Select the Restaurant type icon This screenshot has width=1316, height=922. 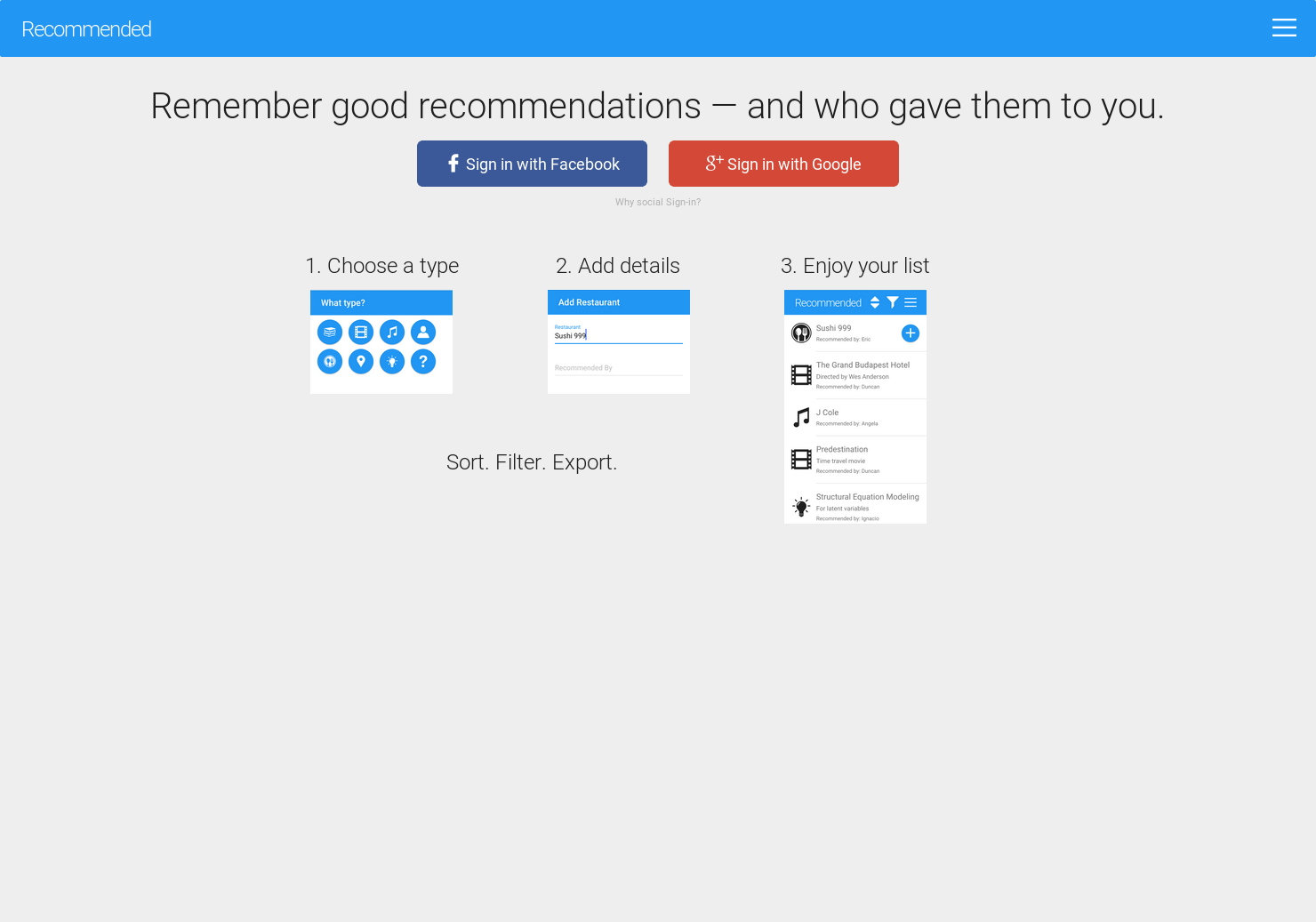coord(330,362)
